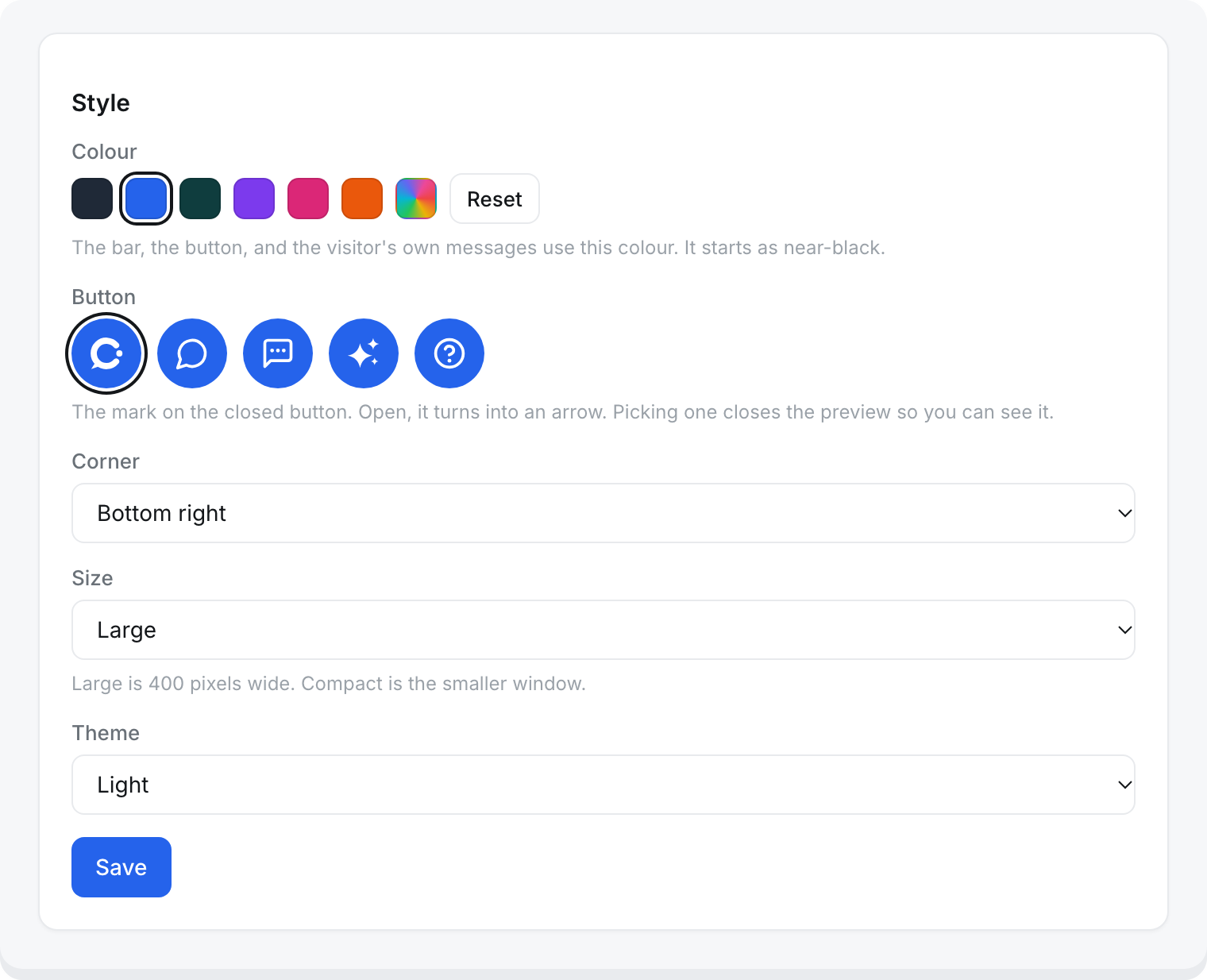
Task: Select the logo mark button icon
Action: click(106, 353)
